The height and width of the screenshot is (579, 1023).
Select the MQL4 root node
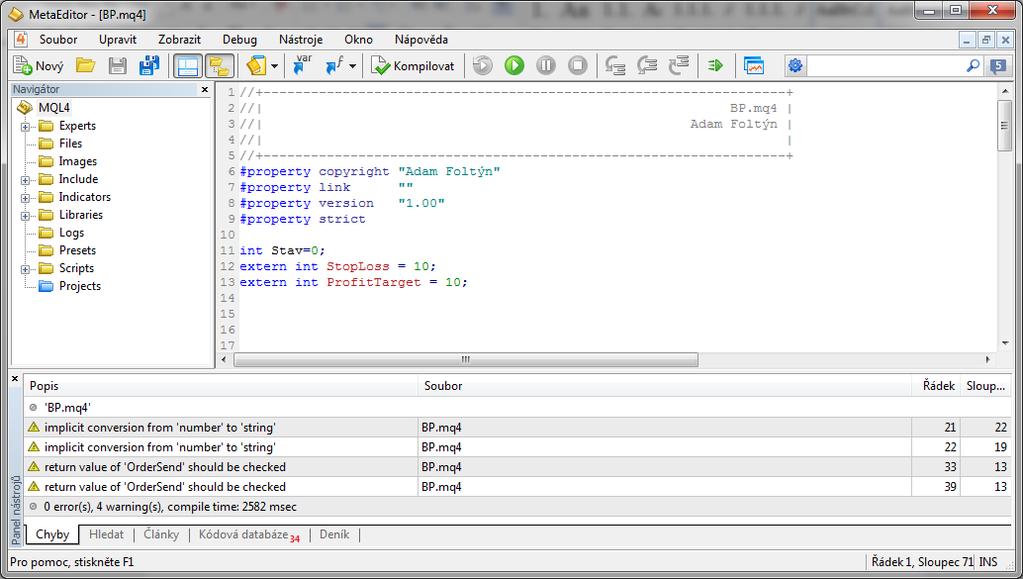click(53, 108)
